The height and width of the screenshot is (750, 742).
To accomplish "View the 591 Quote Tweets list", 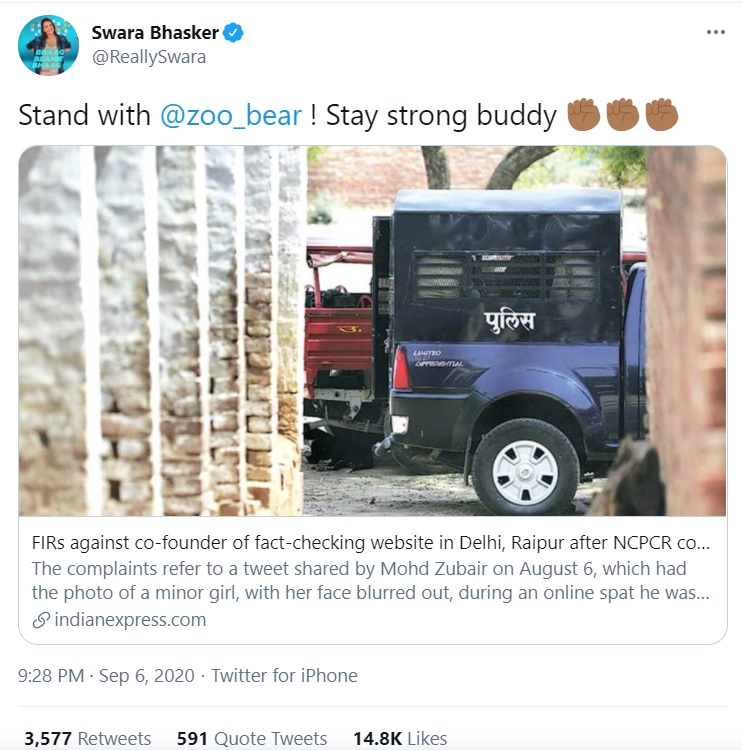I will coord(252,738).
